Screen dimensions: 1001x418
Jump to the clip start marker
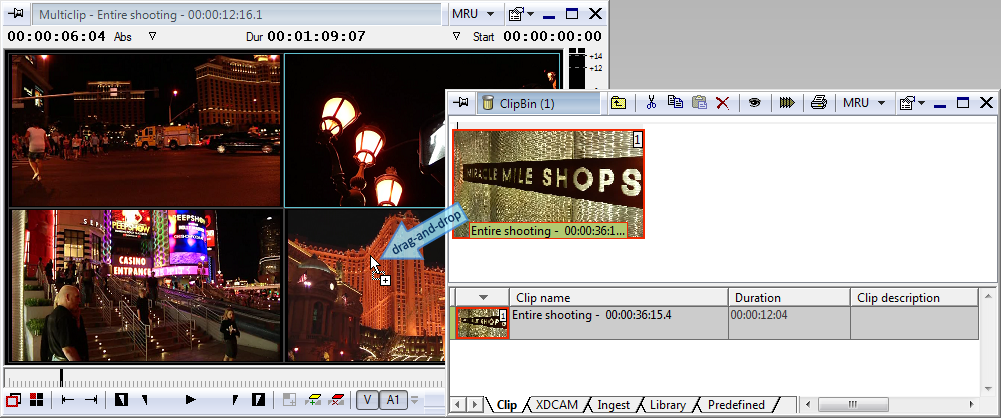click(x=68, y=400)
